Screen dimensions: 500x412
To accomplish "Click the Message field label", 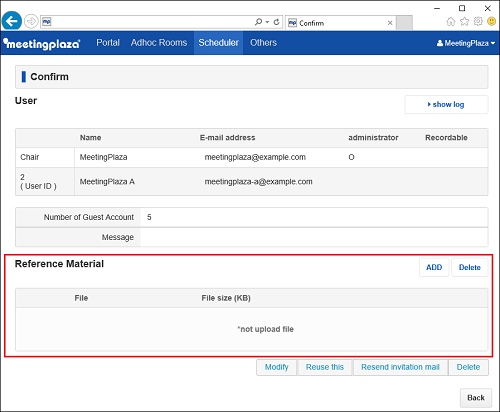I will [118, 237].
